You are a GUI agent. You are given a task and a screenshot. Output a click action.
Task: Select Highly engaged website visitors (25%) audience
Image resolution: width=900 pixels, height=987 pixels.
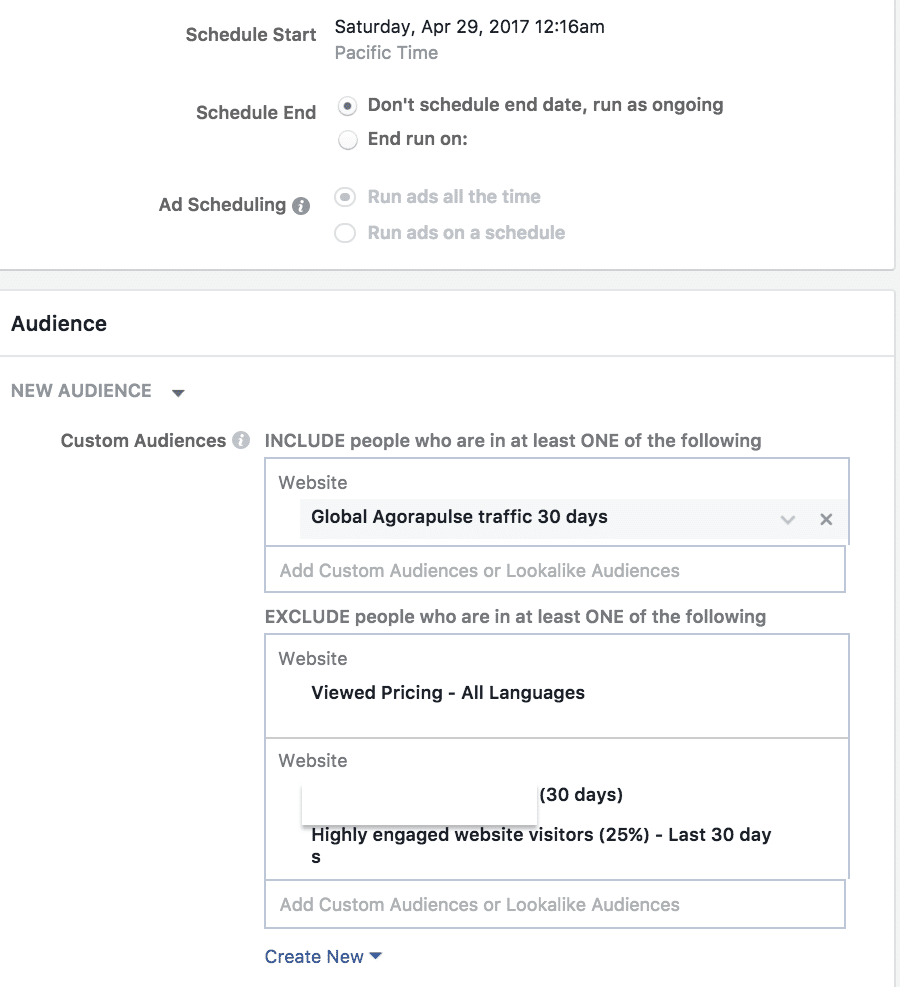[x=541, y=845]
